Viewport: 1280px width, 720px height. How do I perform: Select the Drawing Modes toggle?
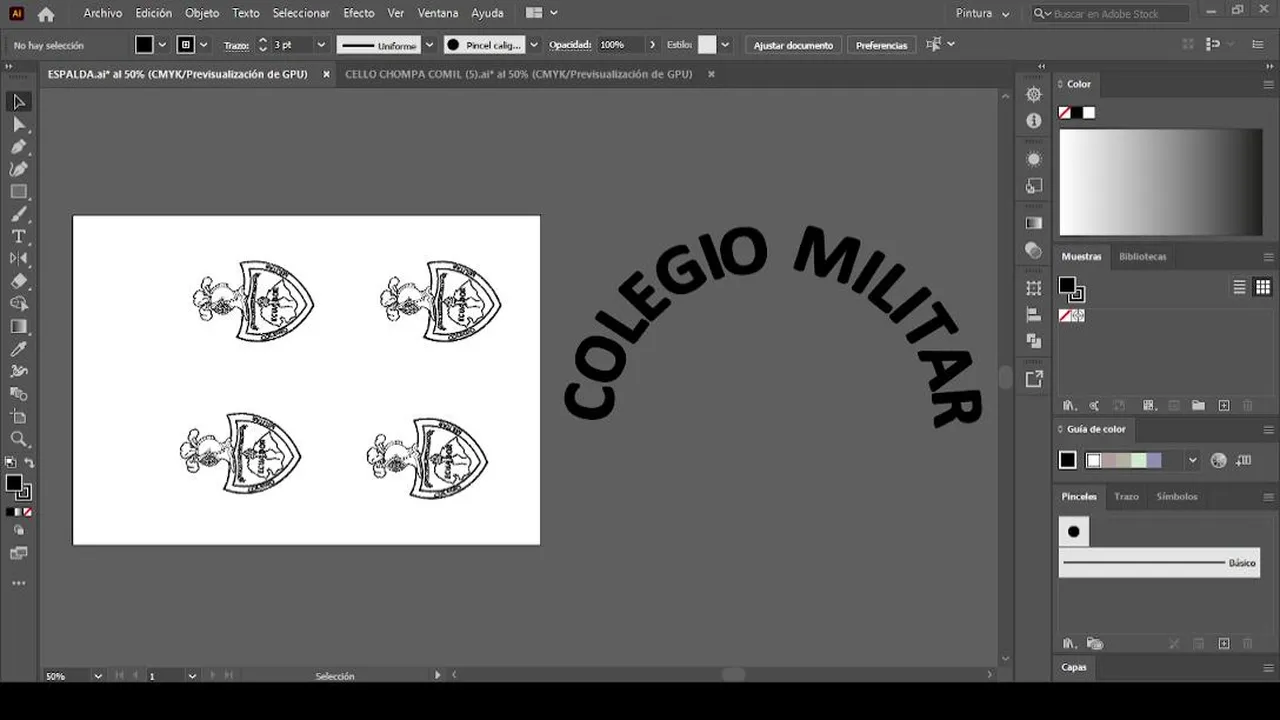(18, 530)
